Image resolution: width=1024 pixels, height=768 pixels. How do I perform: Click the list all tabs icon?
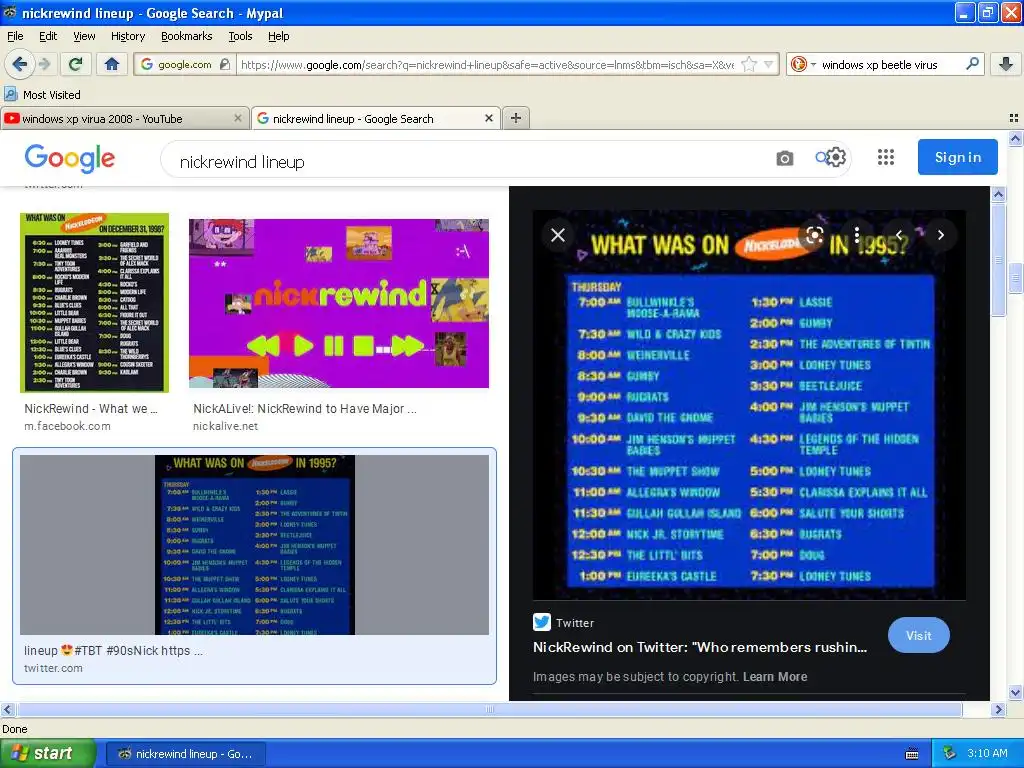point(1014,118)
